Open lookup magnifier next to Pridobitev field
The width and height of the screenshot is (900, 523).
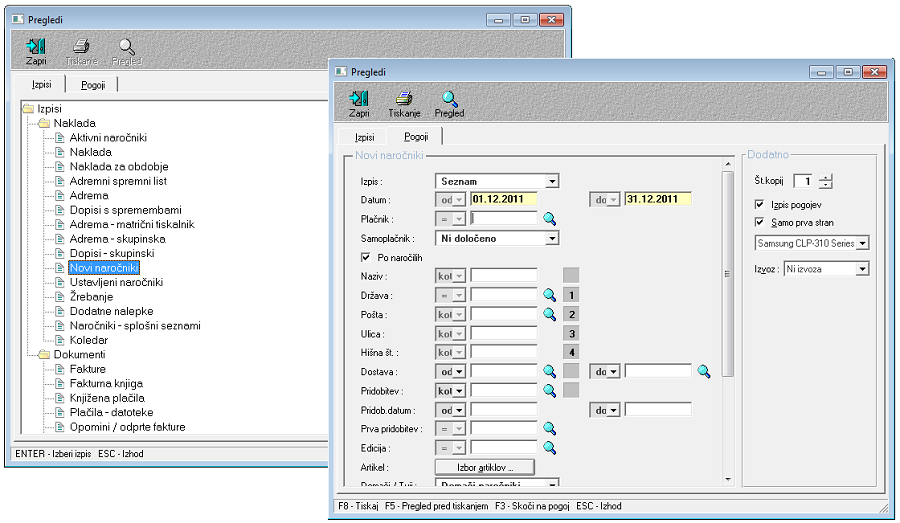pos(549,391)
